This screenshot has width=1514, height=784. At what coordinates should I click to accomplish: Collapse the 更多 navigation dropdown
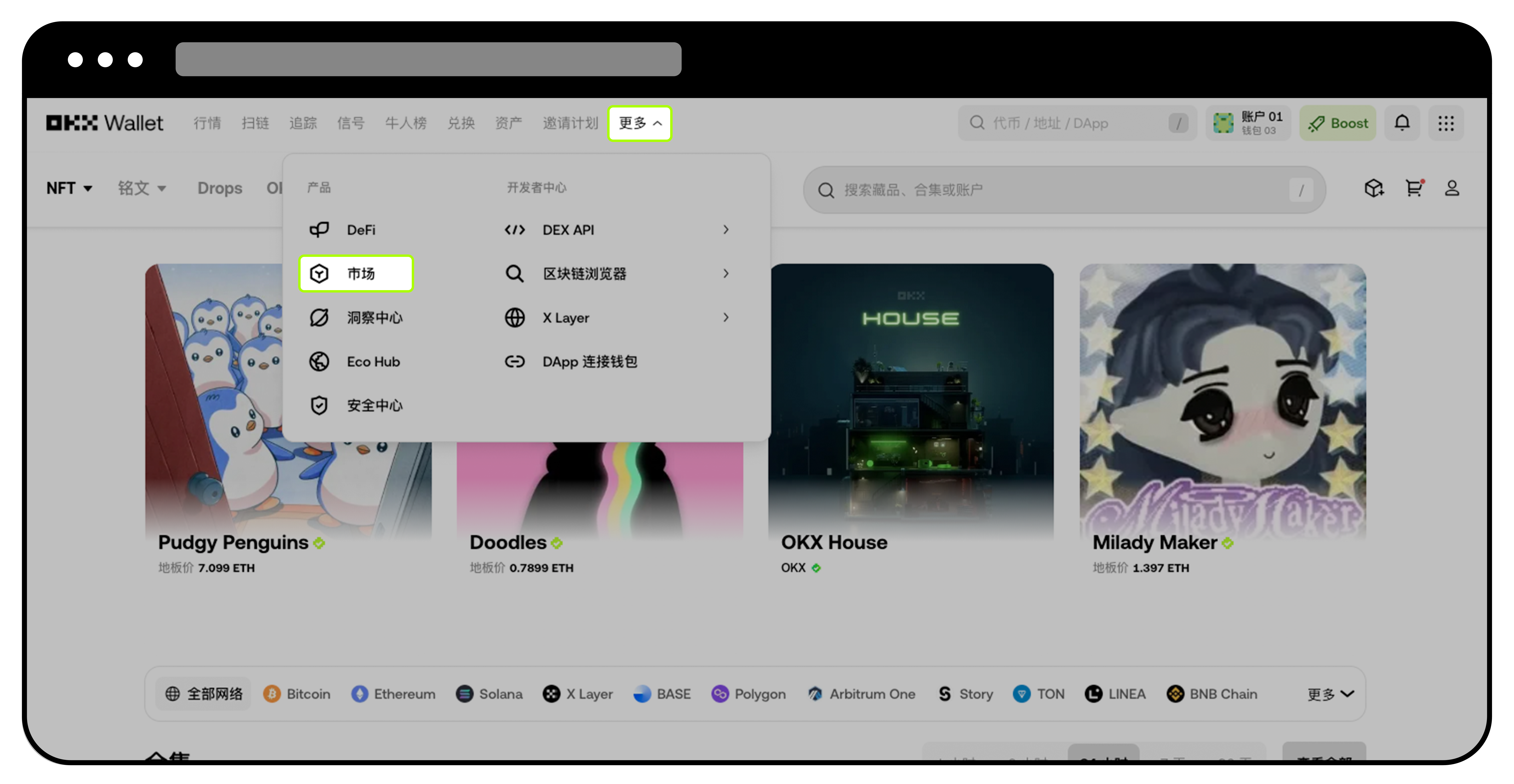click(640, 123)
